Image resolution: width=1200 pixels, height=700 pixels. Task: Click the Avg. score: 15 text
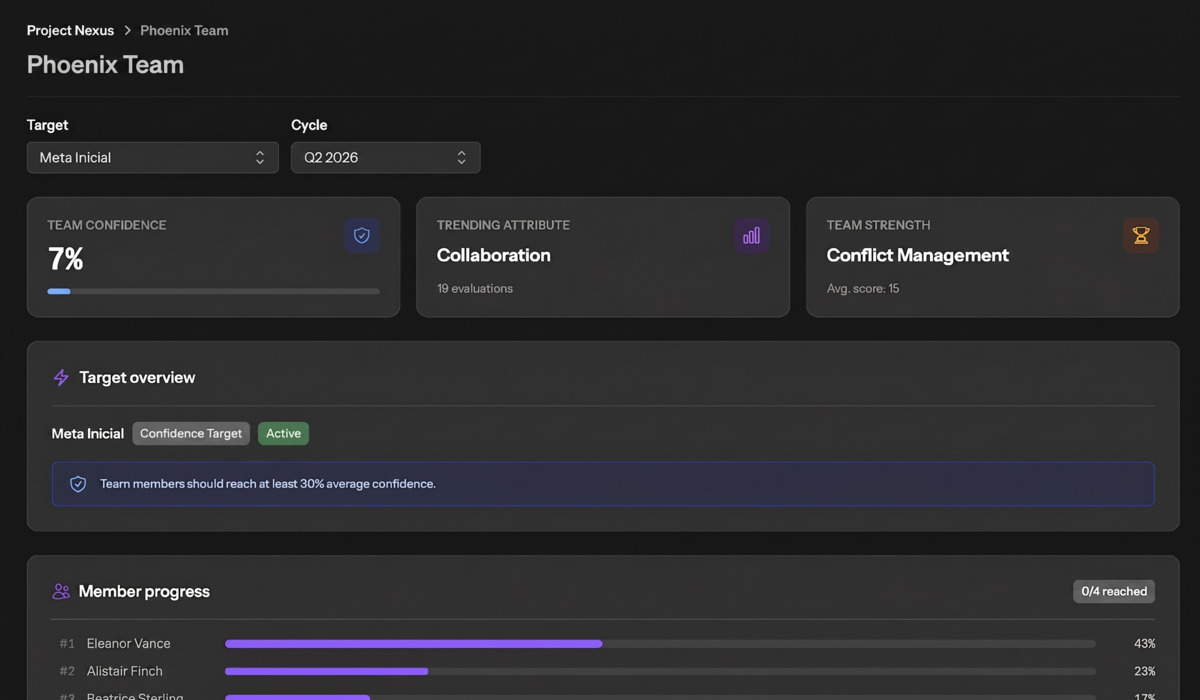(x=863, y=288)
